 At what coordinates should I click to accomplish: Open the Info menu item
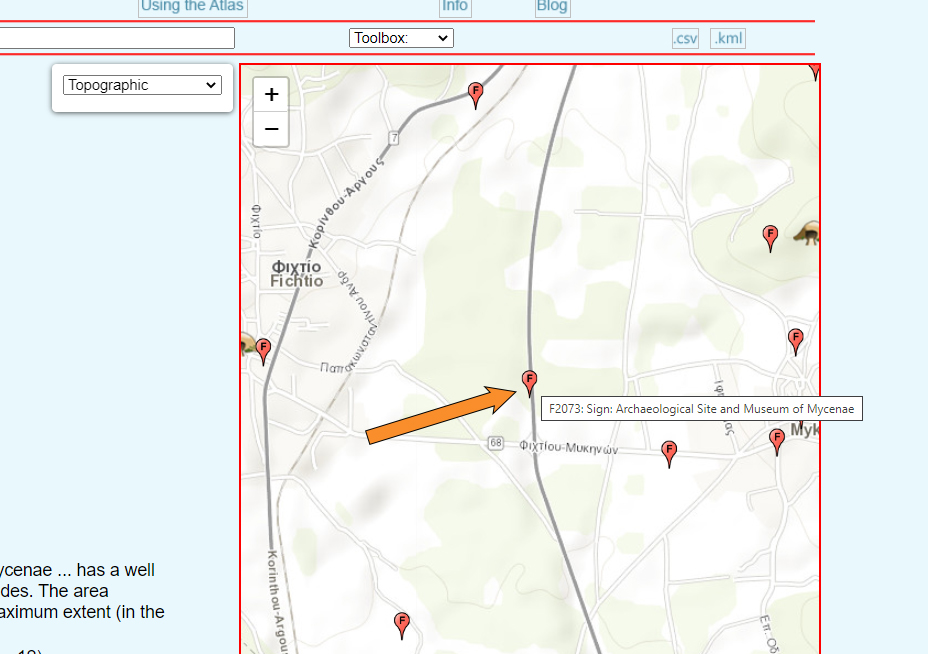click(x=455, y=6)
